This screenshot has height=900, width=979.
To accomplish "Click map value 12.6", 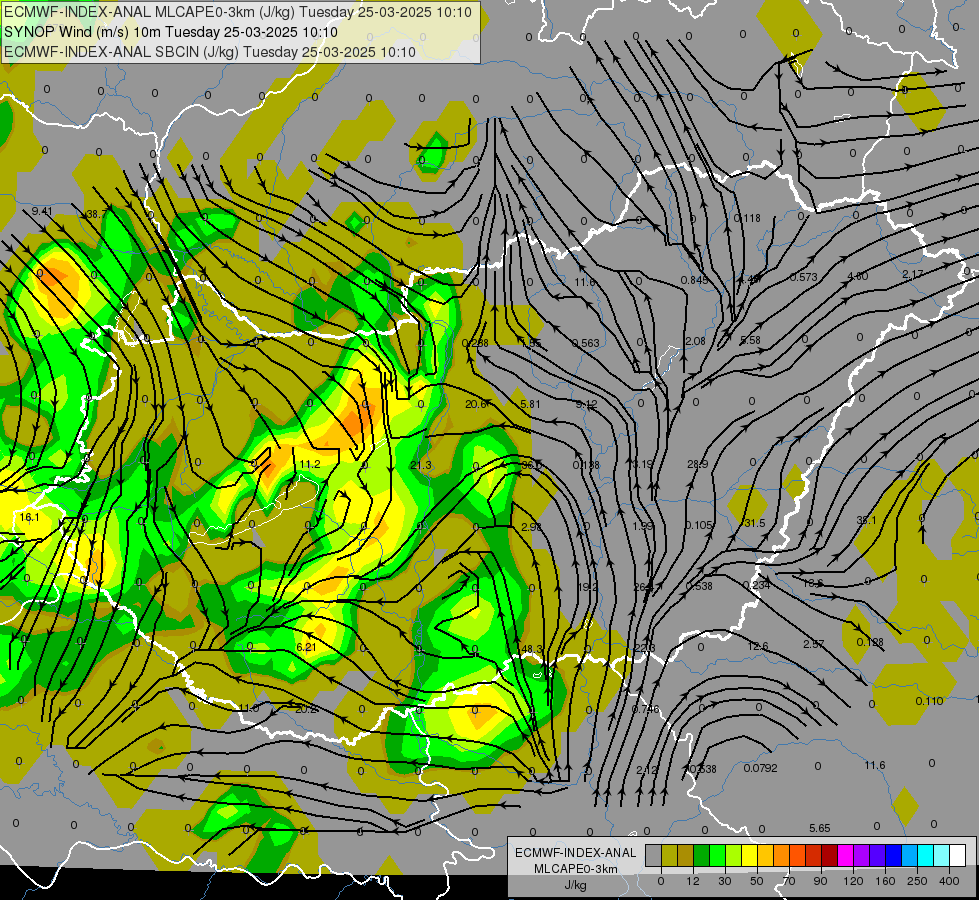I will pyautogui.click(x=757, y=646).
